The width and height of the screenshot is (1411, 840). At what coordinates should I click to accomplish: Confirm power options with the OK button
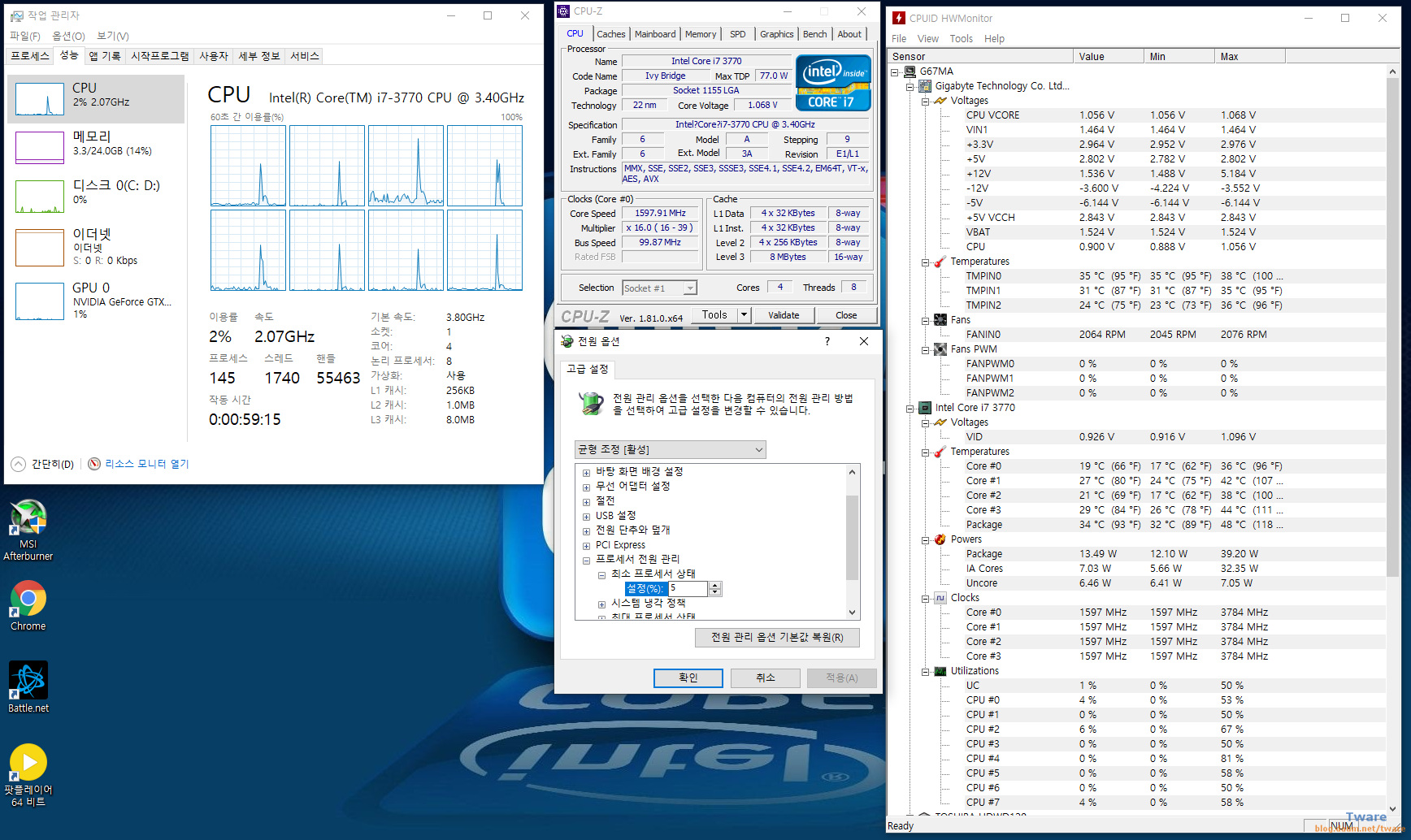[688, 678]
